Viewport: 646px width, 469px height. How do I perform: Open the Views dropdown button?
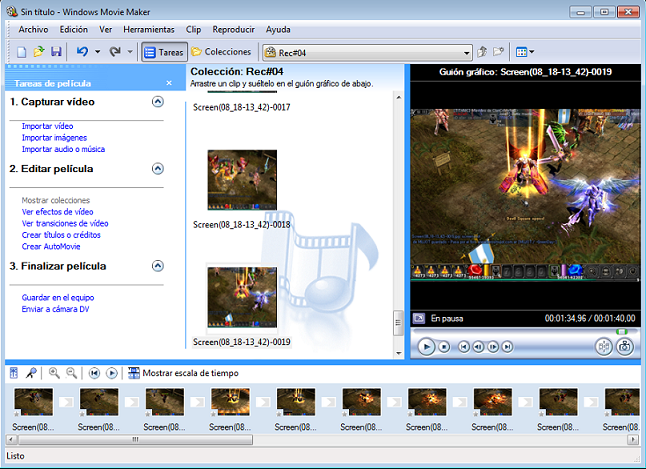pos(525,52)
